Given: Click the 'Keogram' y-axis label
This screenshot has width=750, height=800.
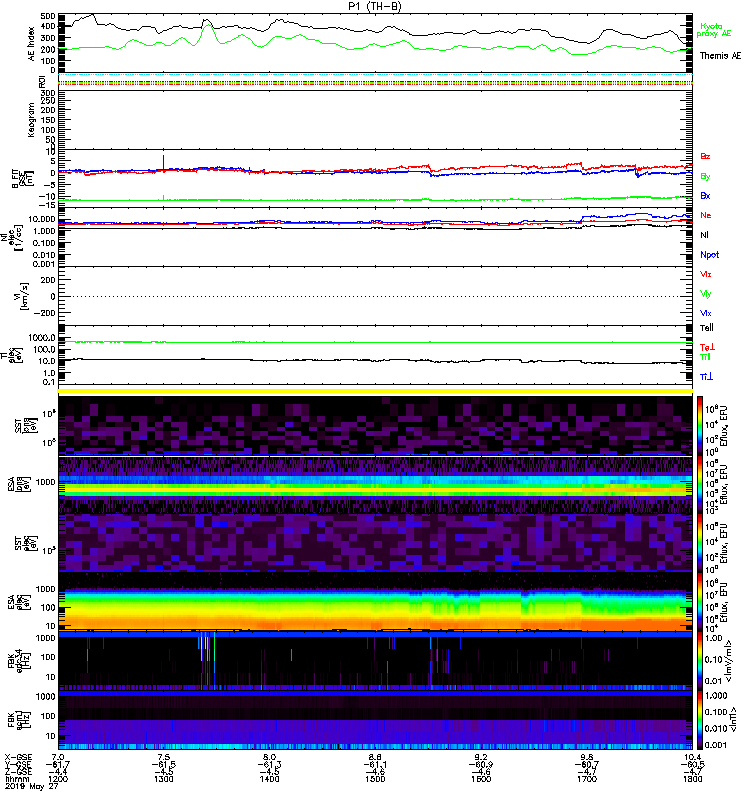Looking at the screenshot, I should coord(32,120).
